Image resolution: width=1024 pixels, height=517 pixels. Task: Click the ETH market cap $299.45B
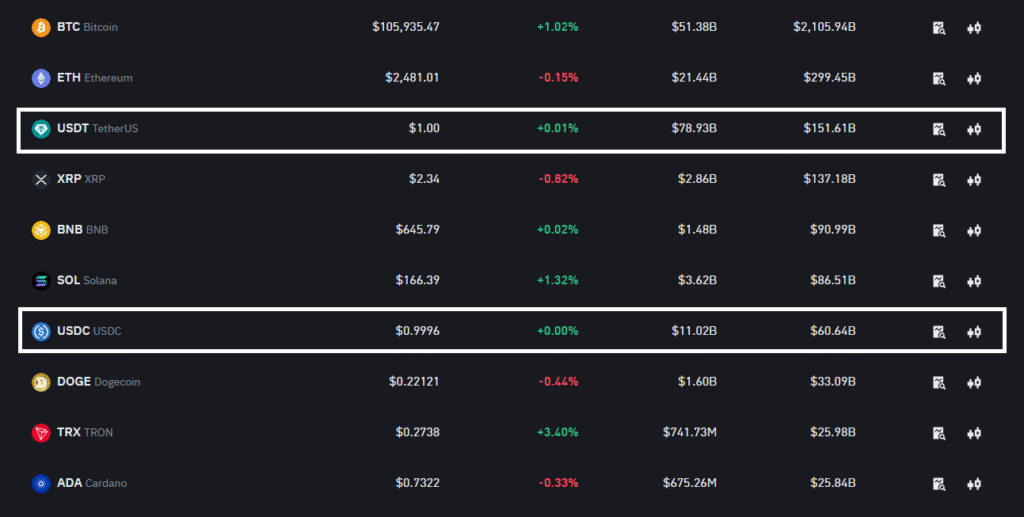click(x=829, y=78)
